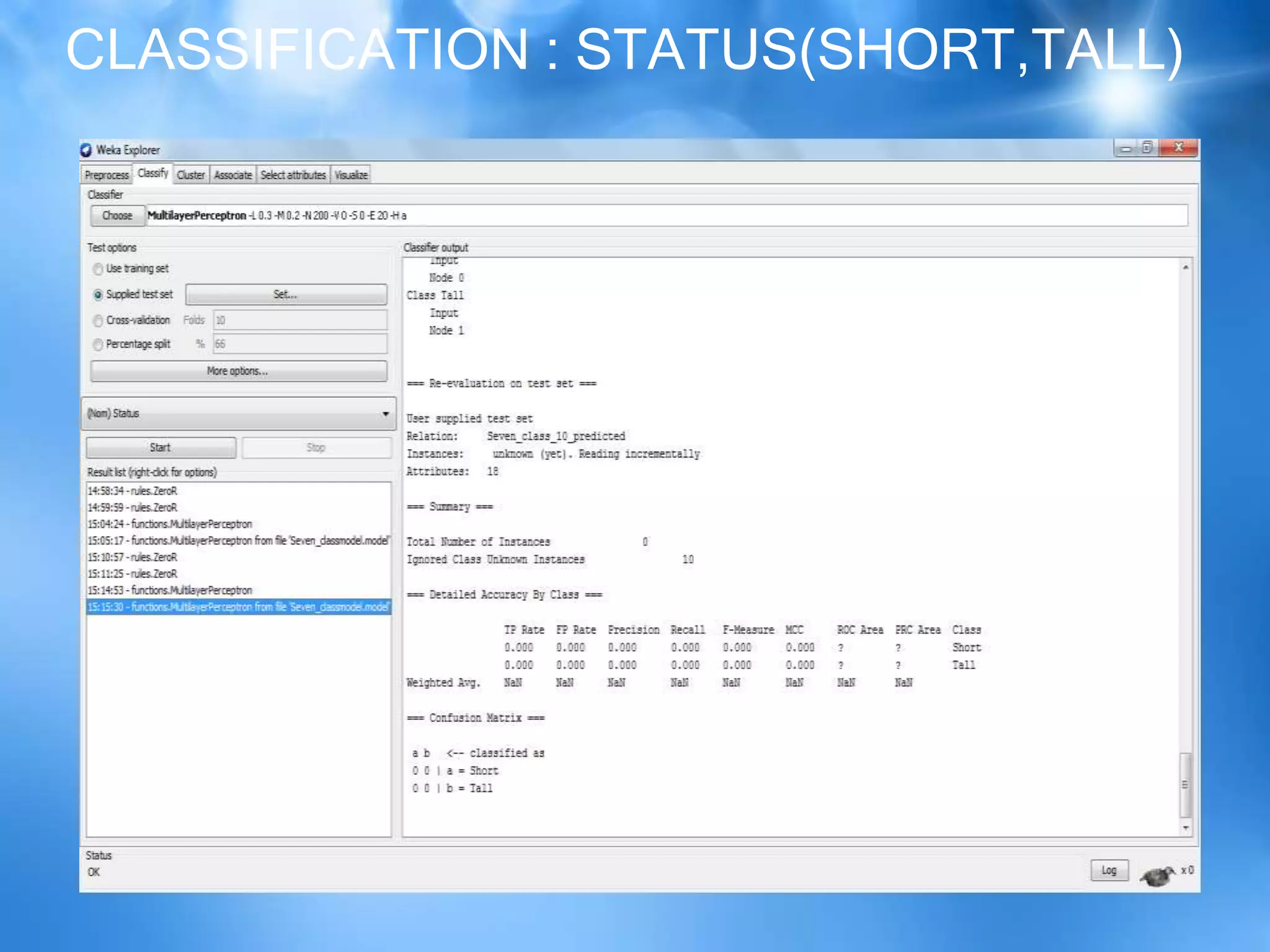
Task: Click the Percentage split value field
Action: [x=300, y=344]
